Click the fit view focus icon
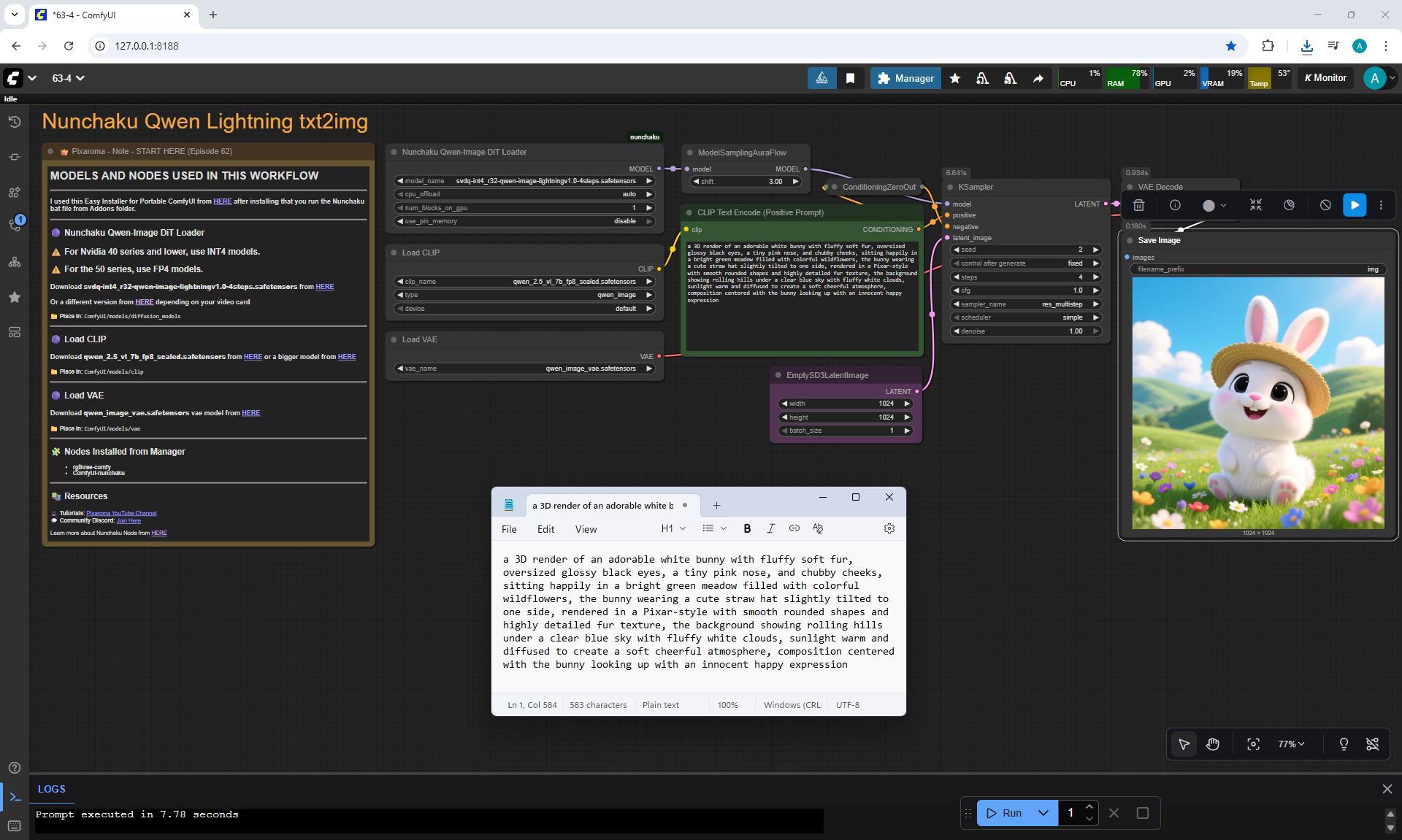1402x840 pixels. tap(1253, 744)
